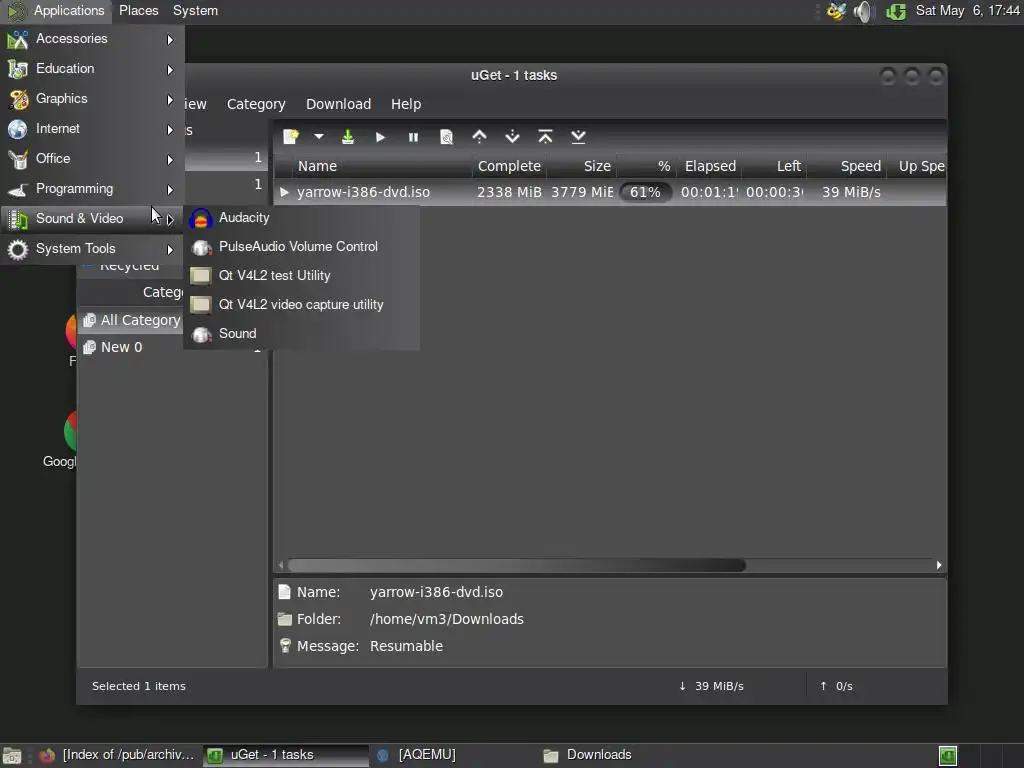Click the right scroll arrow of download list

938,565
